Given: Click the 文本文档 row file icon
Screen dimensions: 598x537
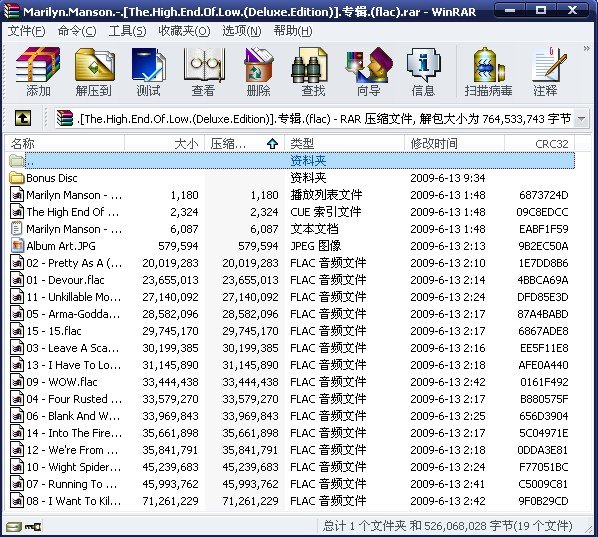Looking at the screenshot, I should pos(17,229).
